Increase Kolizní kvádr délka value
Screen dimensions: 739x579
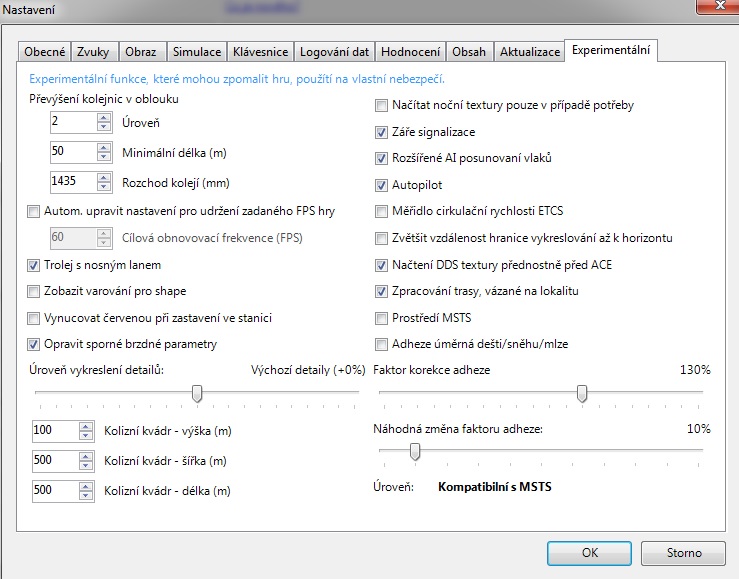pos(85,486)
